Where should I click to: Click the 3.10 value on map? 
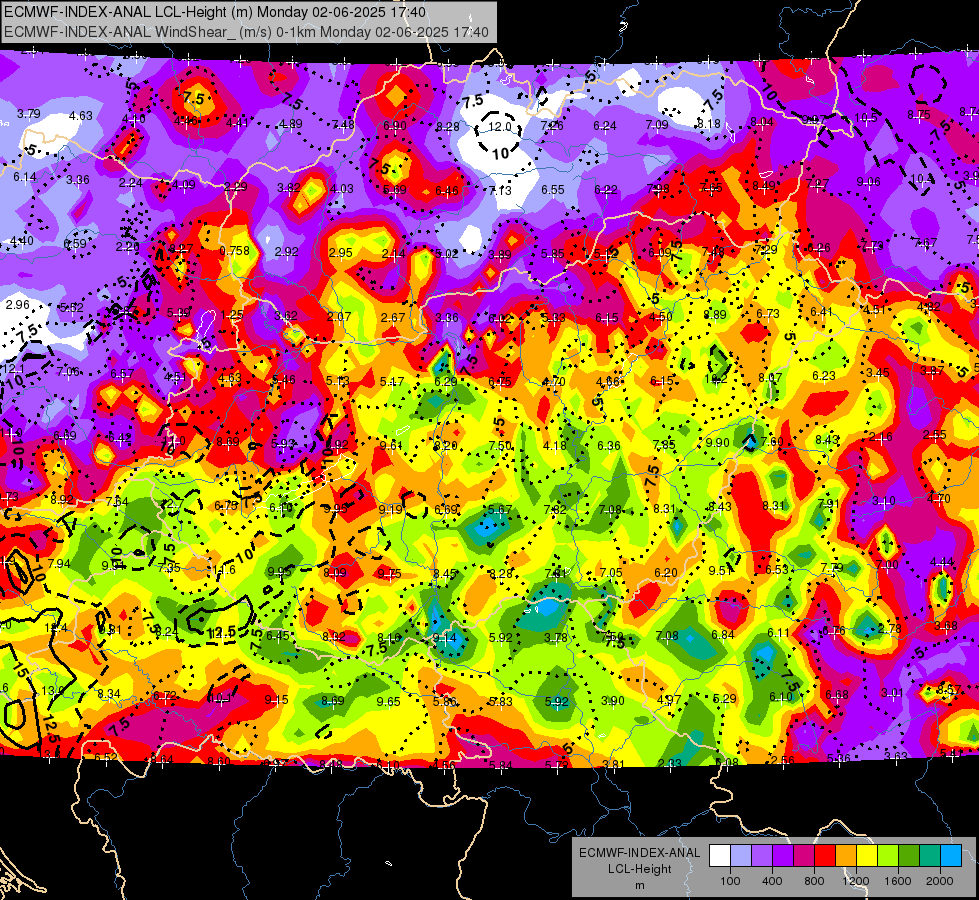click(x=883, y=501)
